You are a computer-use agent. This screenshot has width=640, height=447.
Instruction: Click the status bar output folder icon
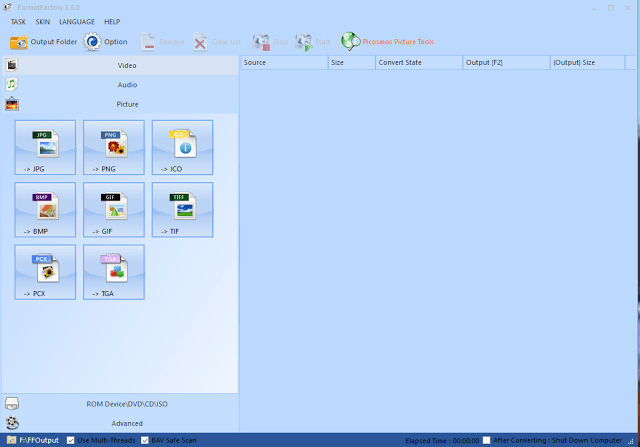pyautogui.click(x=11, y=440)
